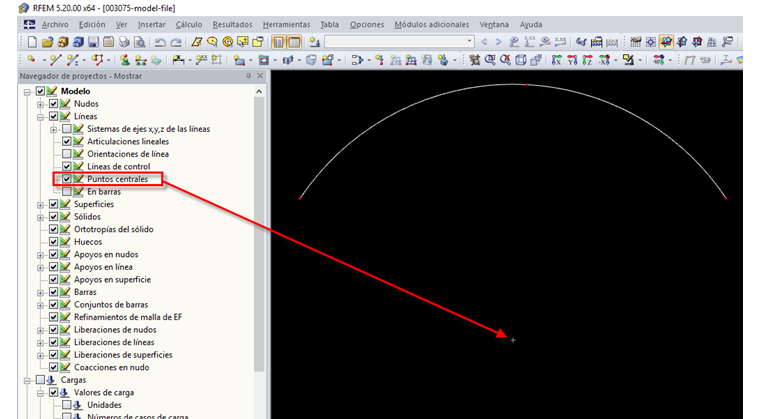This screenshot has width=760, height=419.
Task: Enable the En barras checkbox
Action: point(67,192)
